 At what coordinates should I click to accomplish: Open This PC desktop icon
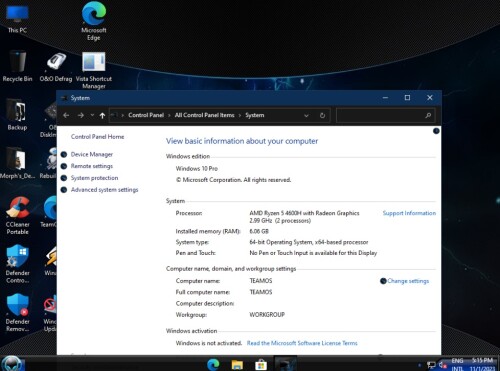pos(17,18)
